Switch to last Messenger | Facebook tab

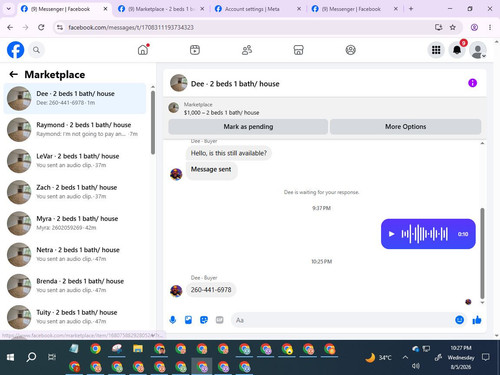[351, 9]
